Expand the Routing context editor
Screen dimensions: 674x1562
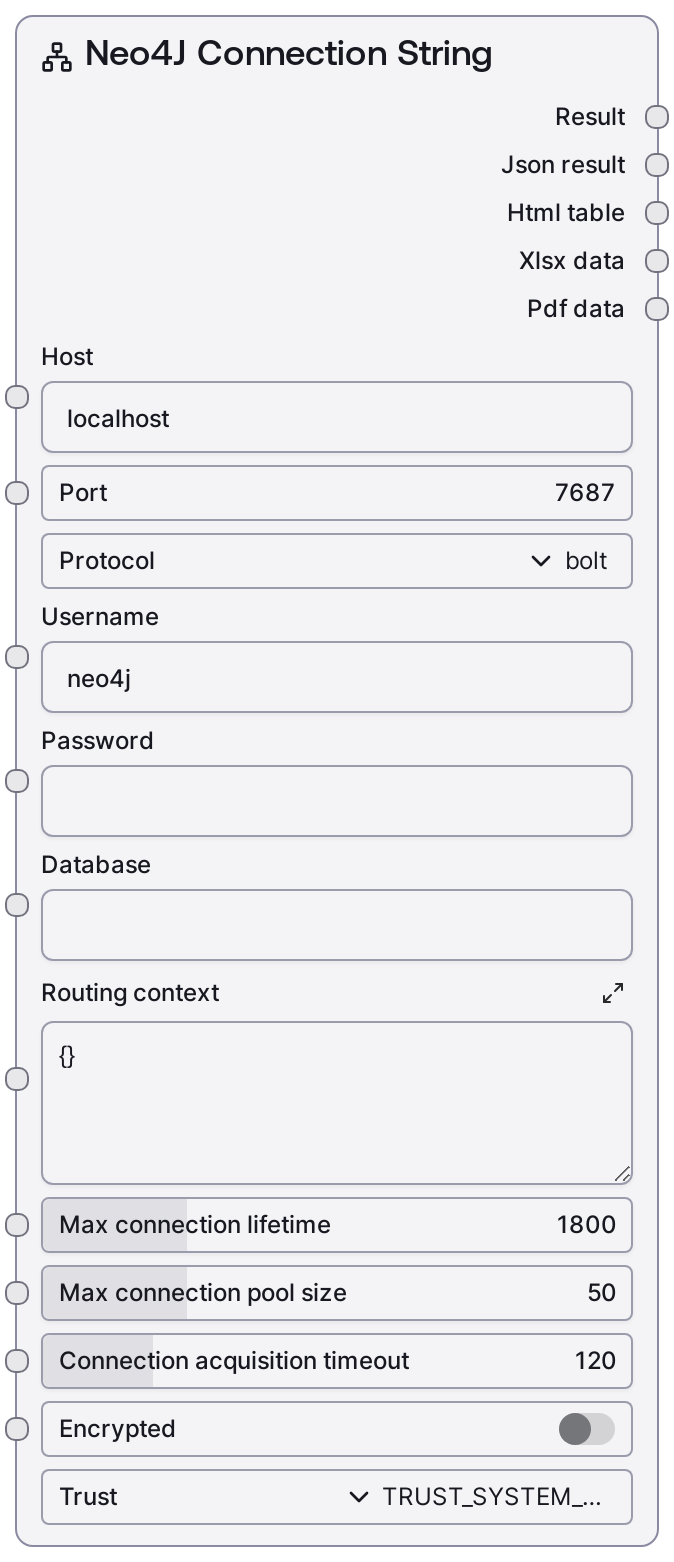pos(613,993)
